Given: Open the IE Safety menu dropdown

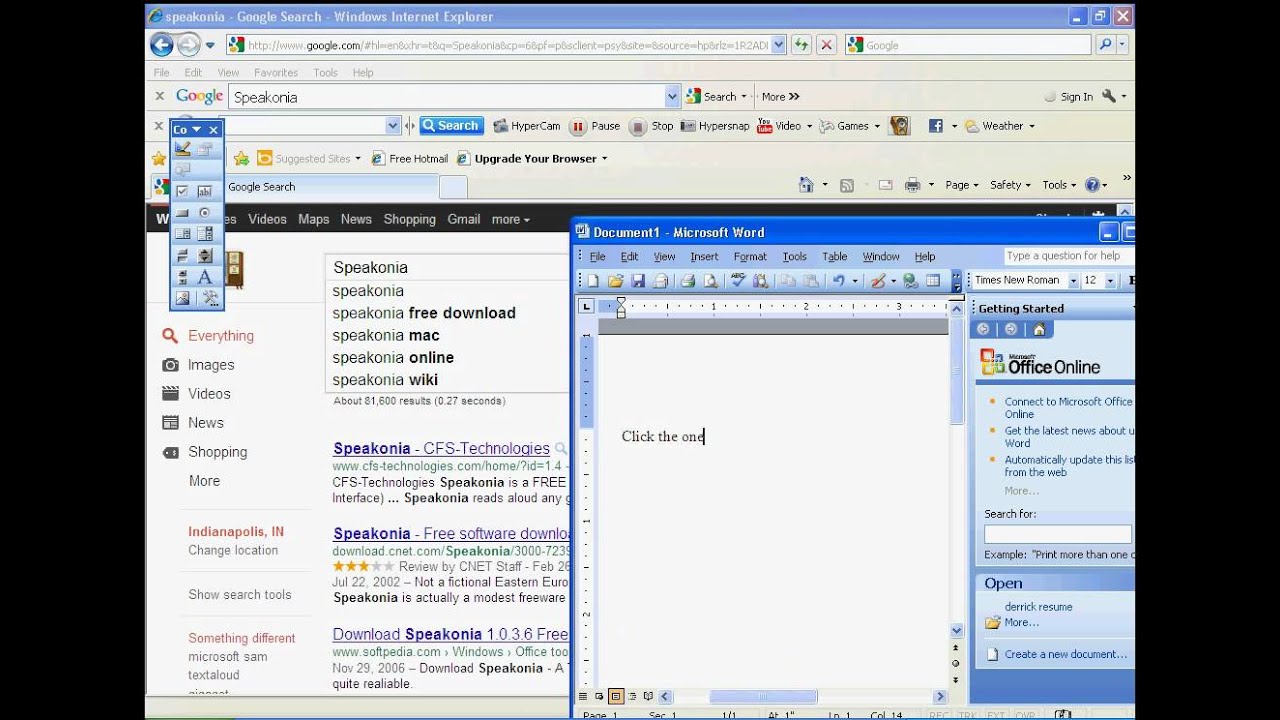Looking at the screenshot, I should pyautogui.click(x=1010, y=185).
